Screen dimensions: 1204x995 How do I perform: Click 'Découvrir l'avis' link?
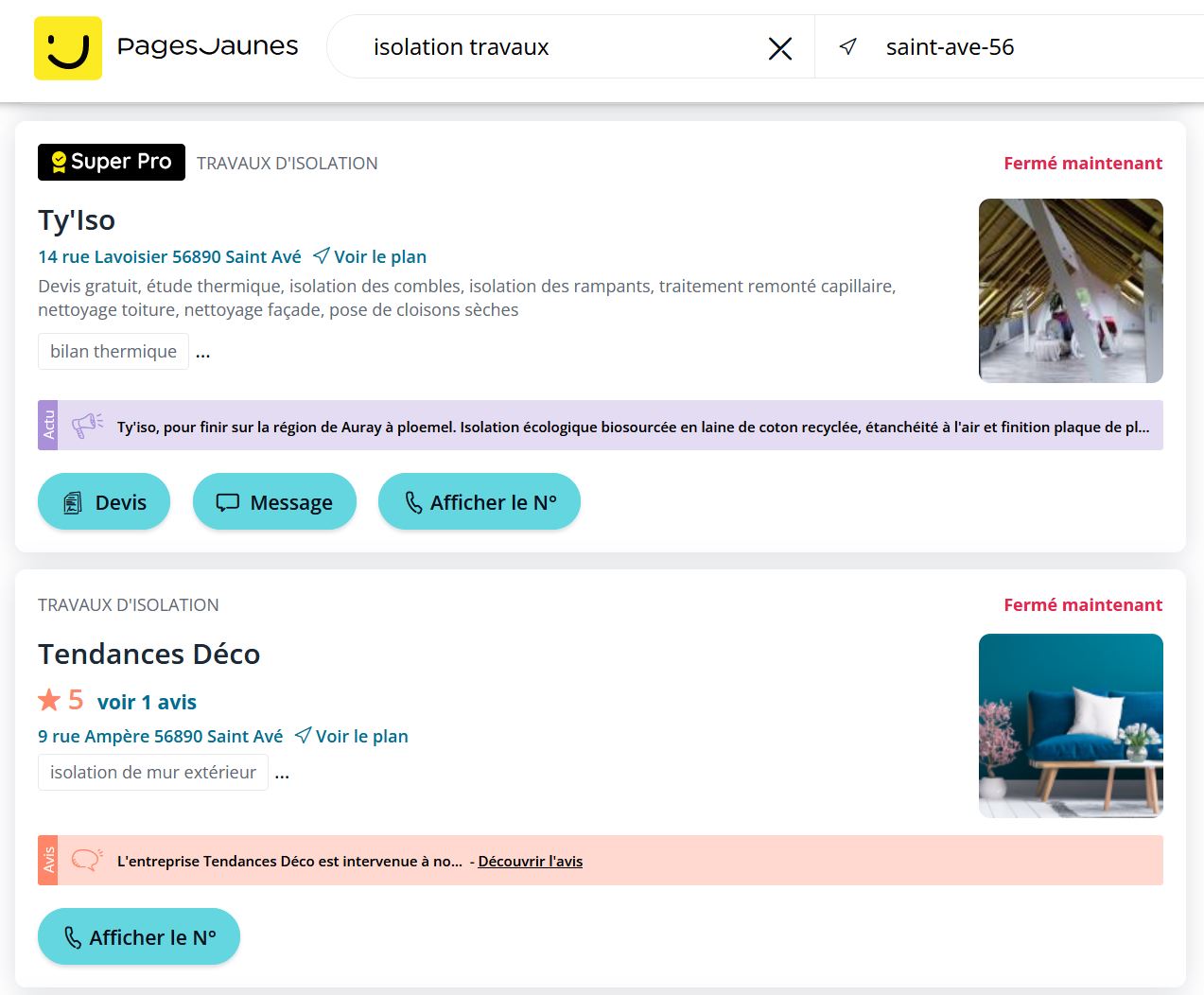531,861
